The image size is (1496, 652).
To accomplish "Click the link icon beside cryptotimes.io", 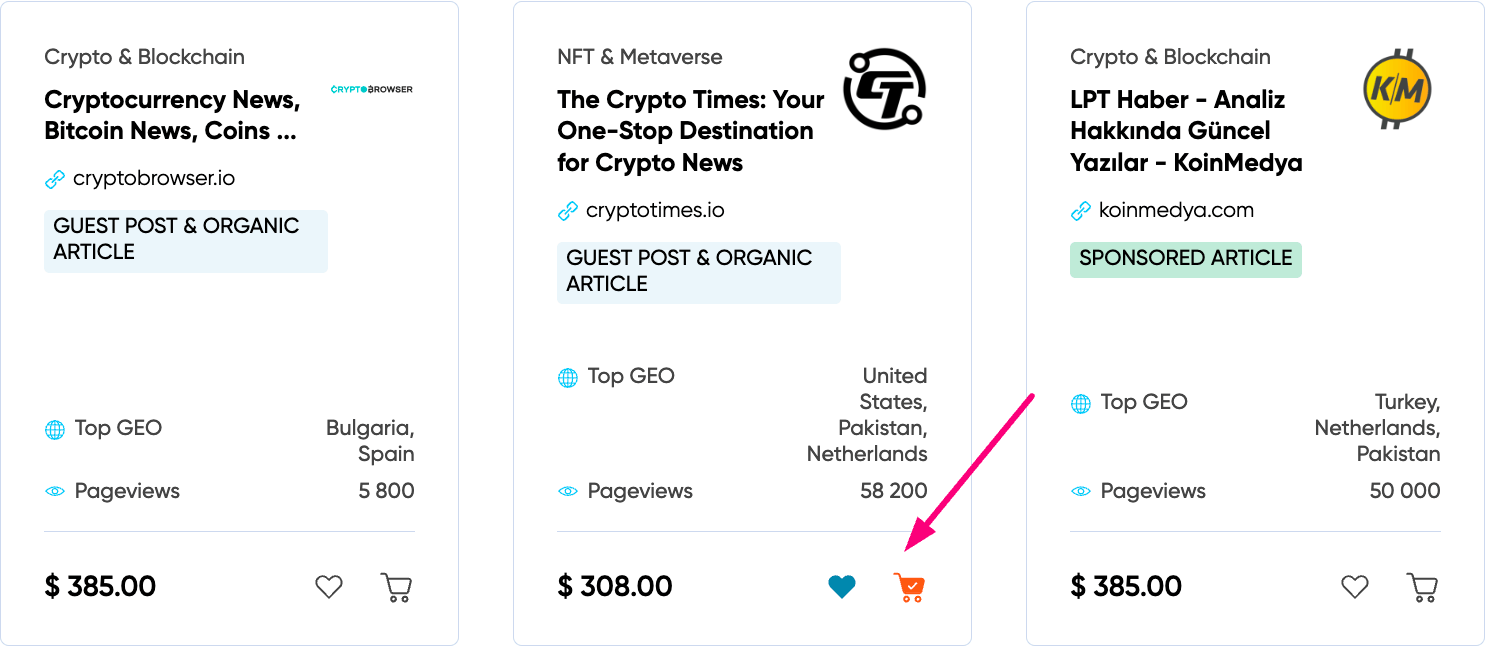I will coord(568,212).
